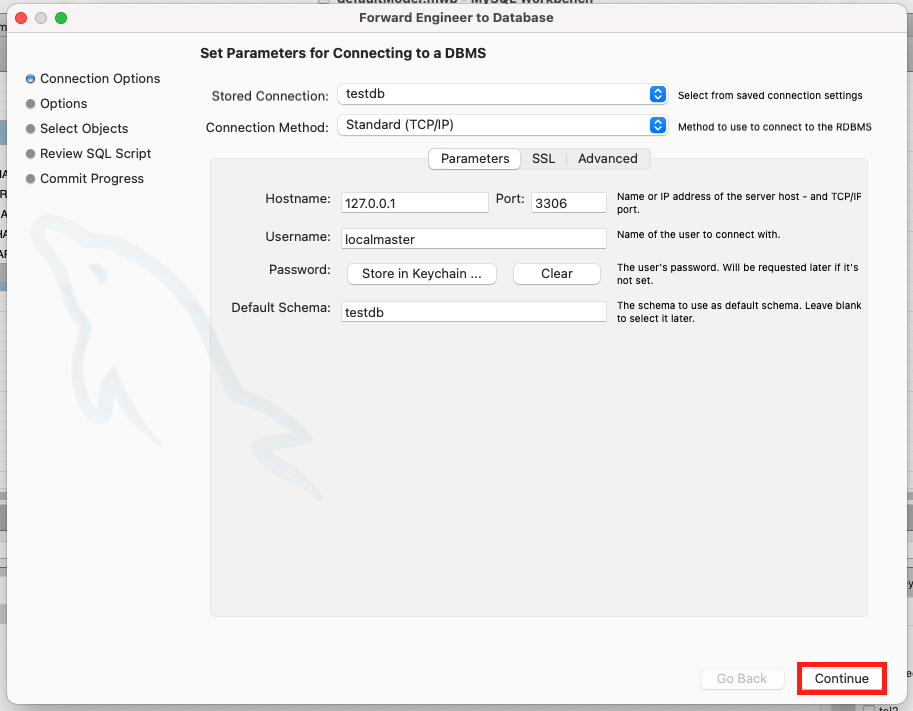Click the Forward Engineer to Database title
The image size is (913, 711).
456,17
